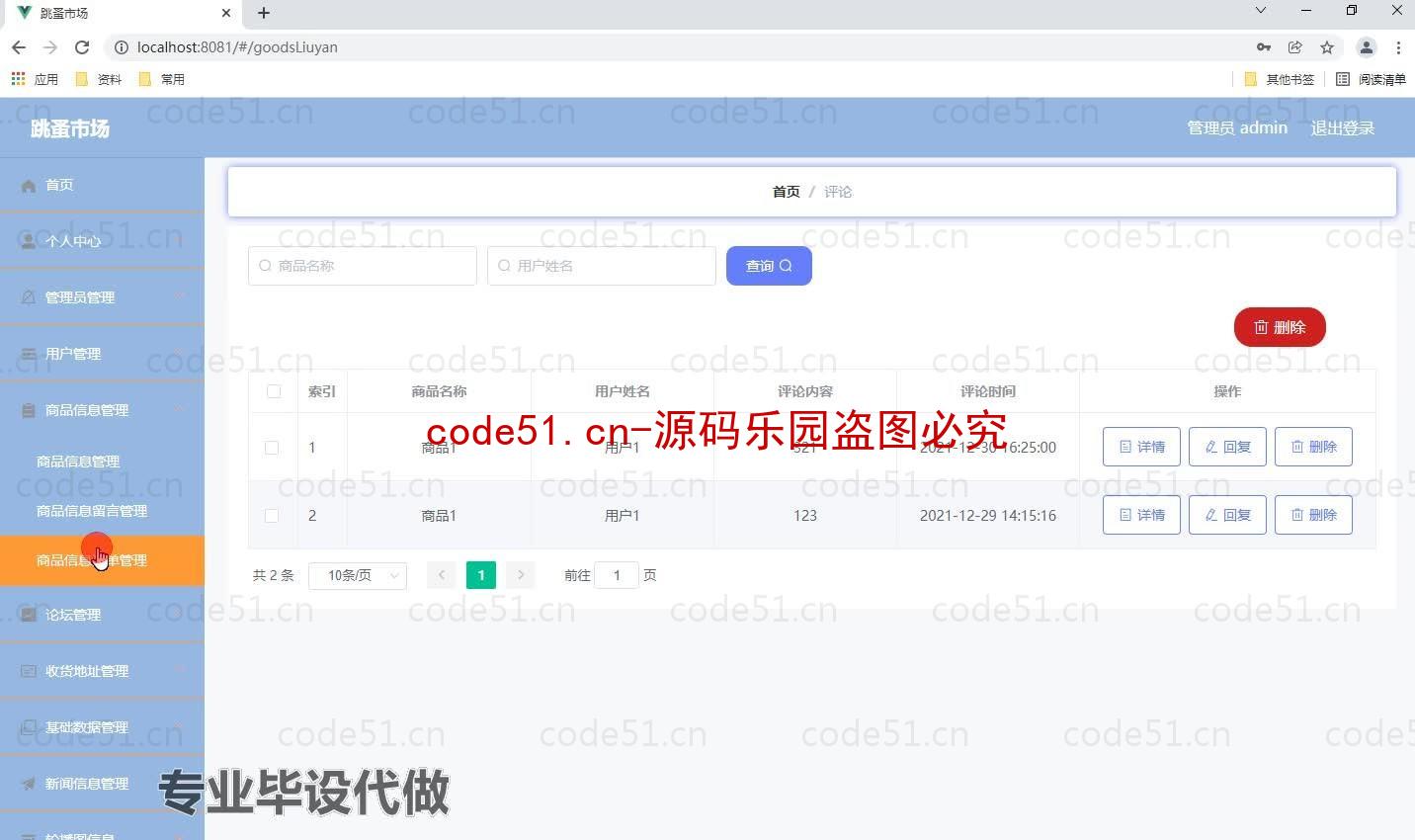This screenshot has height=840, width=1415.
Task: Click the browser address bar URL
Action: [237, 47]
